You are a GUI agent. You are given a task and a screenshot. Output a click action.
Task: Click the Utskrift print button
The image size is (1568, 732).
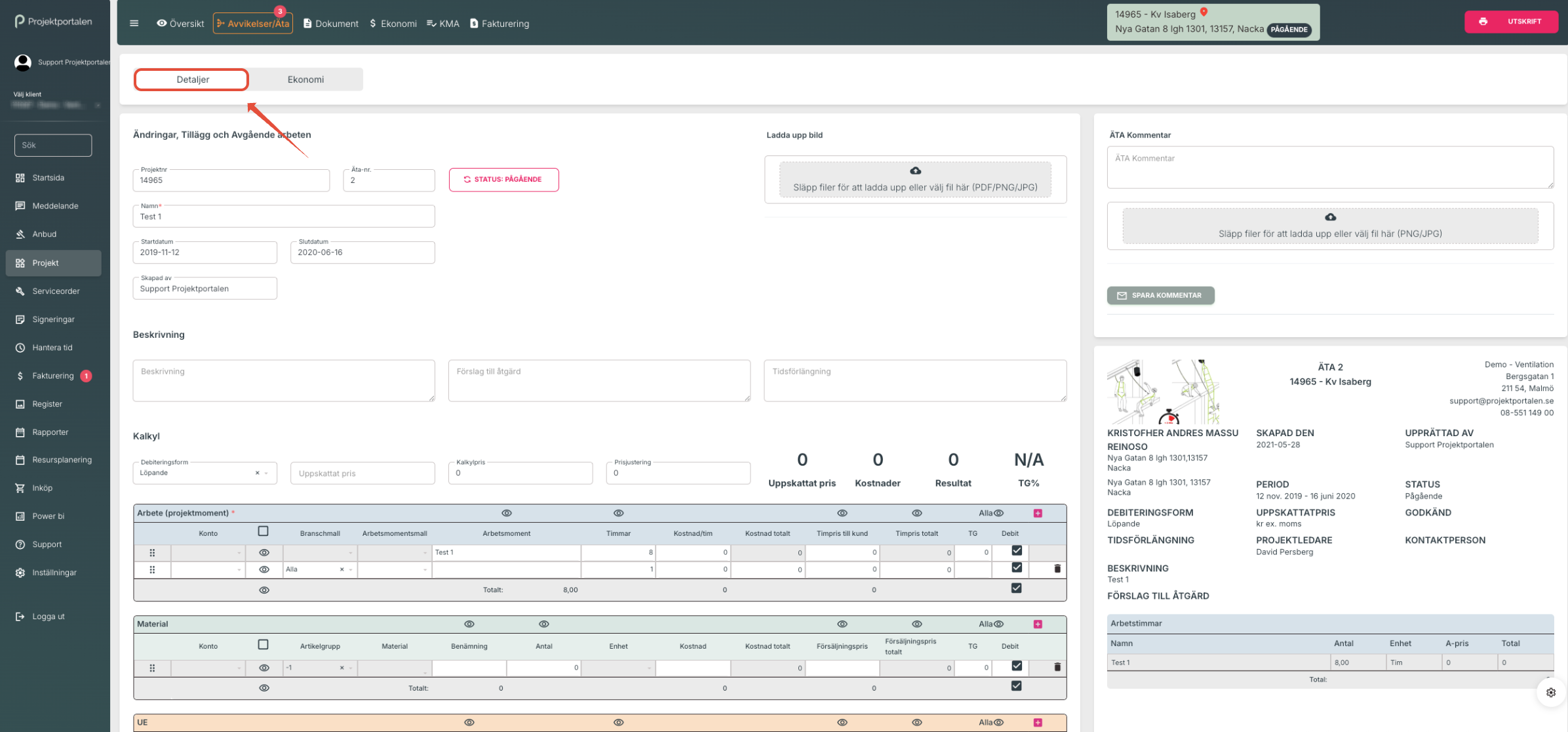[x=1511, y=22]
